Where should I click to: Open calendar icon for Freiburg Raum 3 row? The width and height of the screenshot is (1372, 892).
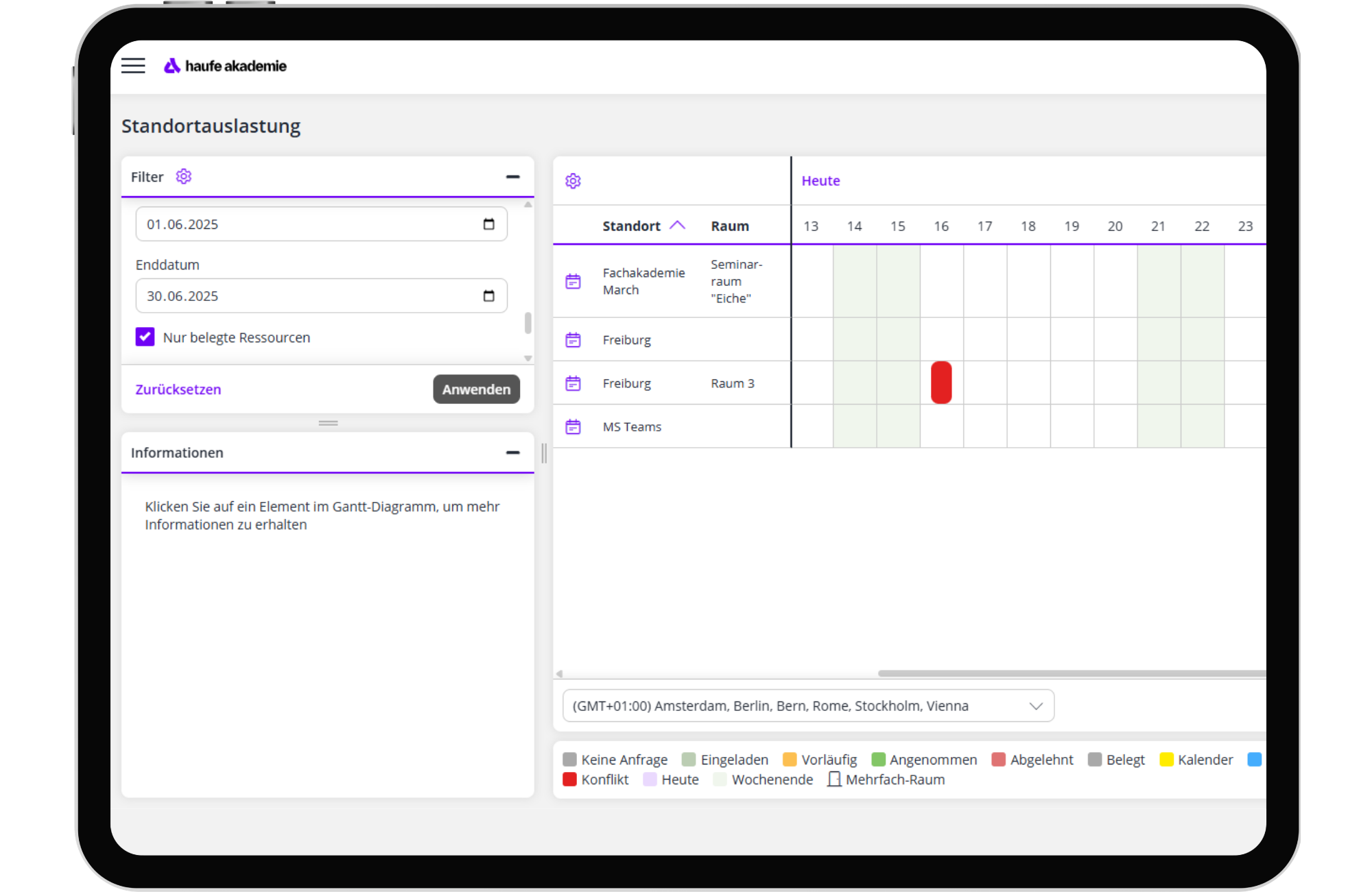point(573,383)
